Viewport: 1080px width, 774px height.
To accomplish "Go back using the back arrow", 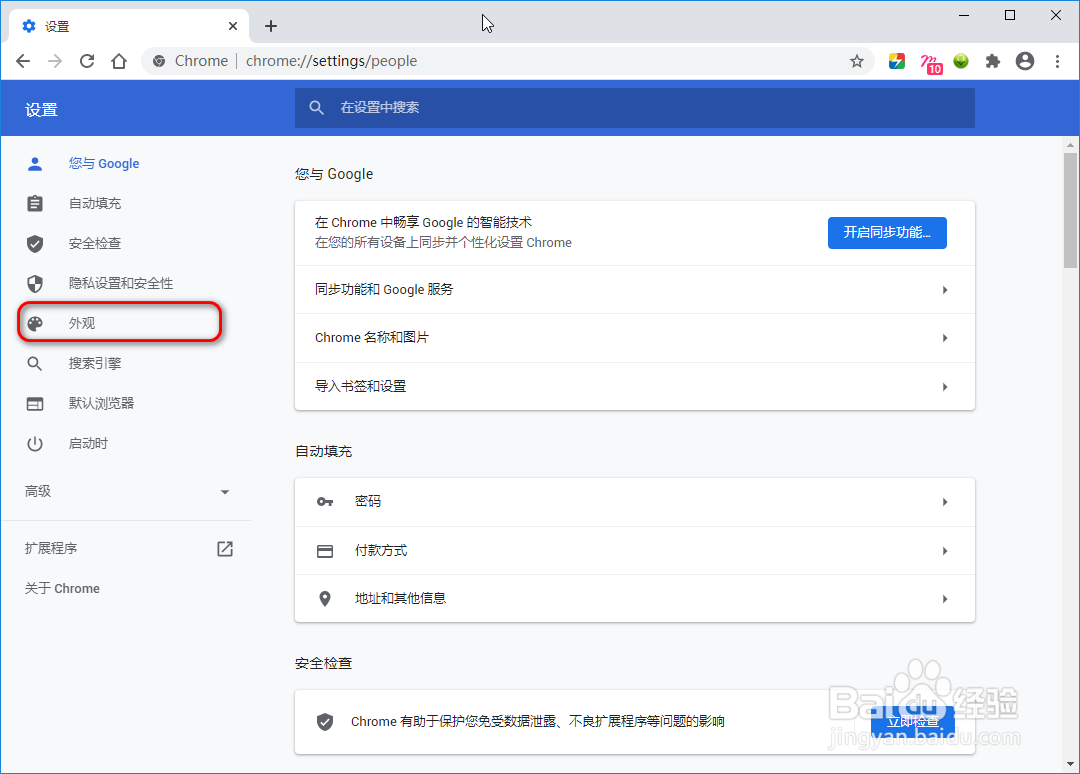I will [x=23, y=61].
